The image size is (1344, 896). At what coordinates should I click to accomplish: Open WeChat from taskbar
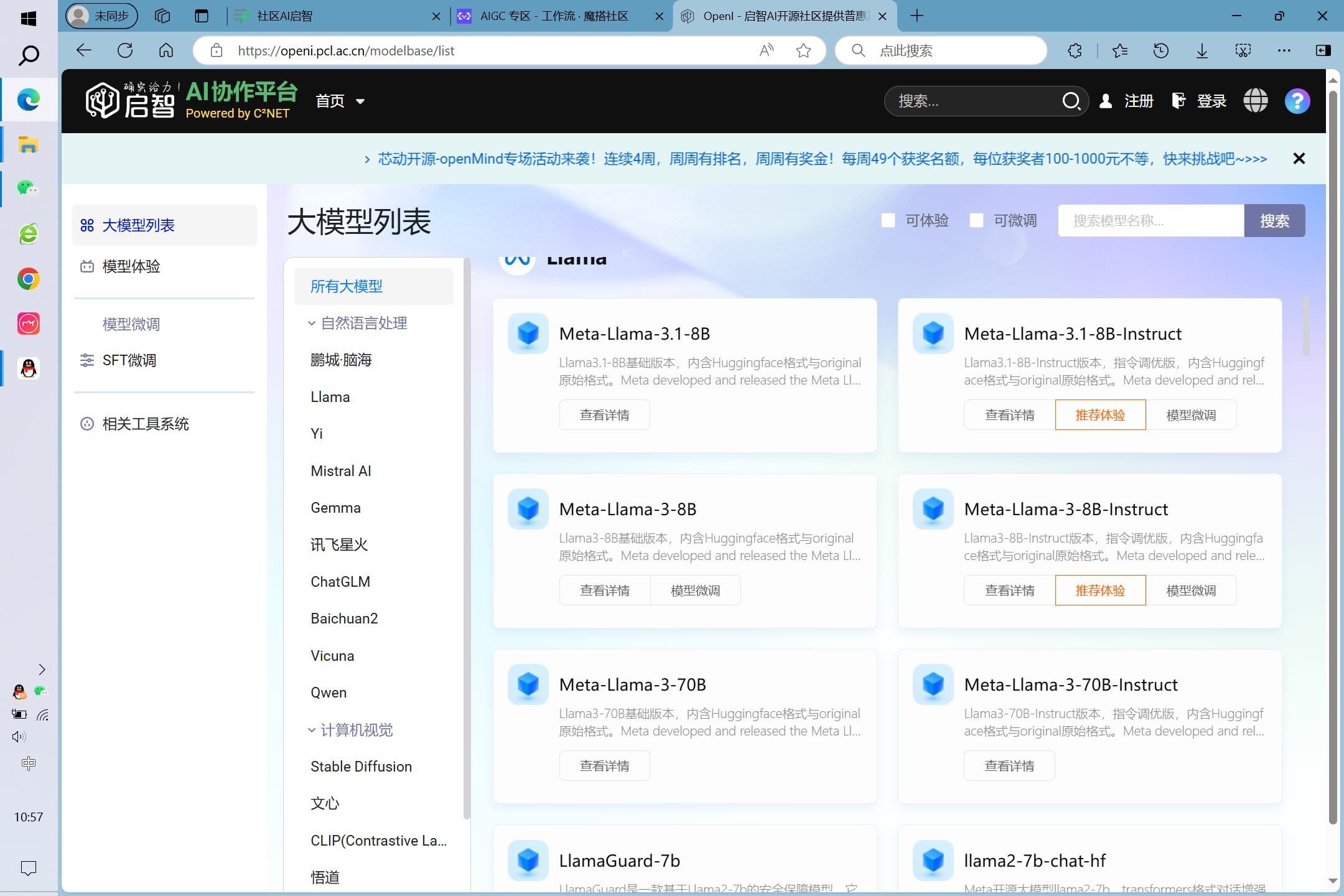(29, 188)
